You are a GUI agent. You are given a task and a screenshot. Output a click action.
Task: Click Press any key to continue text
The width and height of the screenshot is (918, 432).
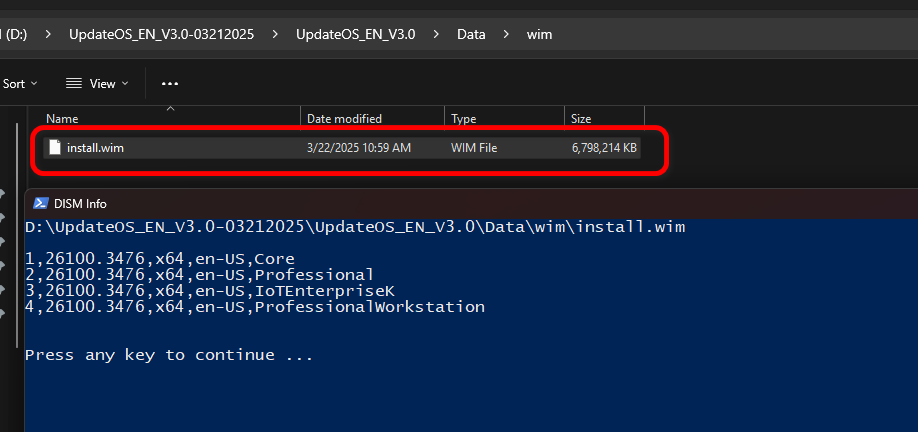point(169,355)
